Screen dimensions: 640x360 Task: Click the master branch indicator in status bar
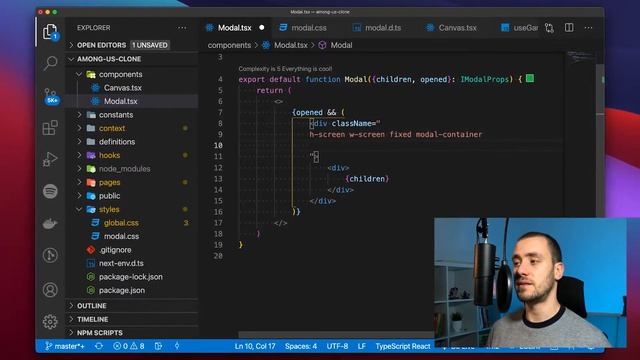click(65, 346)
